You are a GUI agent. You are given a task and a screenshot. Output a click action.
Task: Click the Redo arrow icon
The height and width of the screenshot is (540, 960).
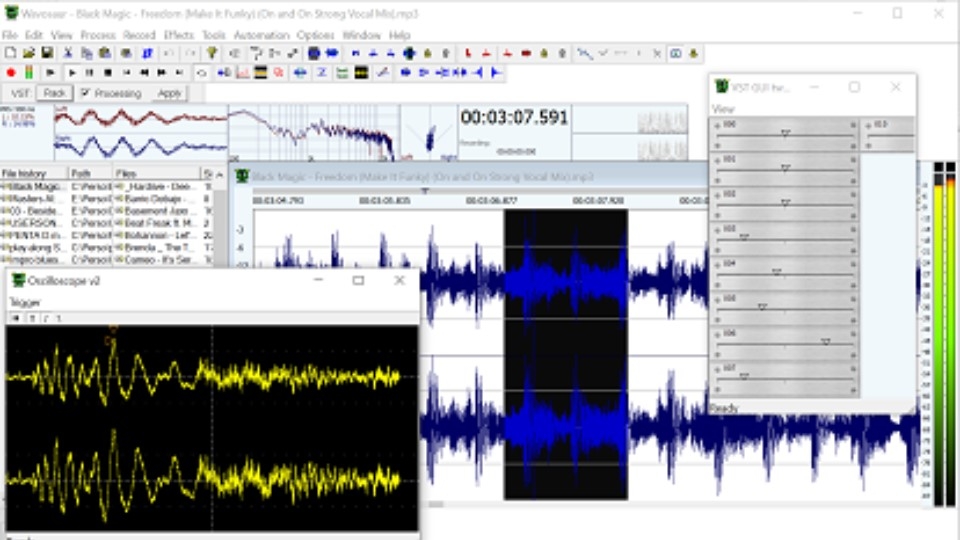coord(190,53)
